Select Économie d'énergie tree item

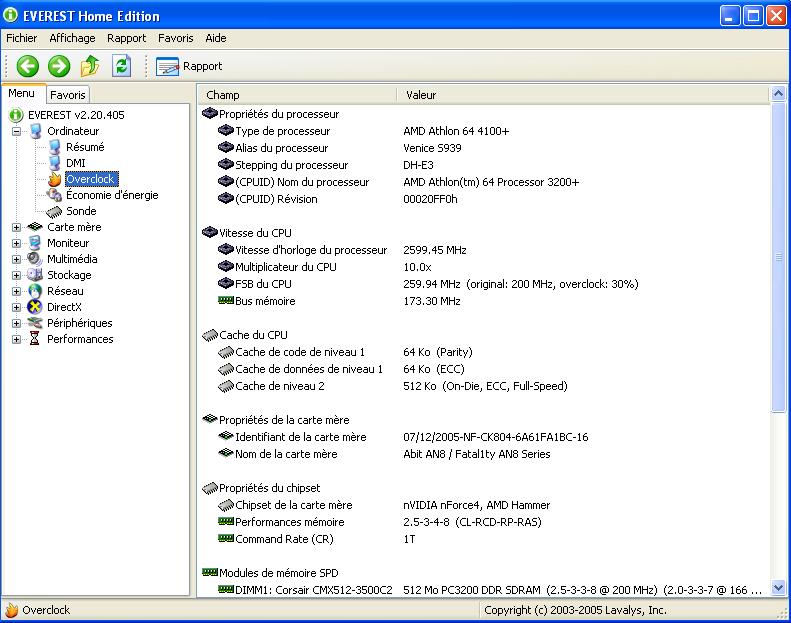(x=112, y=195)
